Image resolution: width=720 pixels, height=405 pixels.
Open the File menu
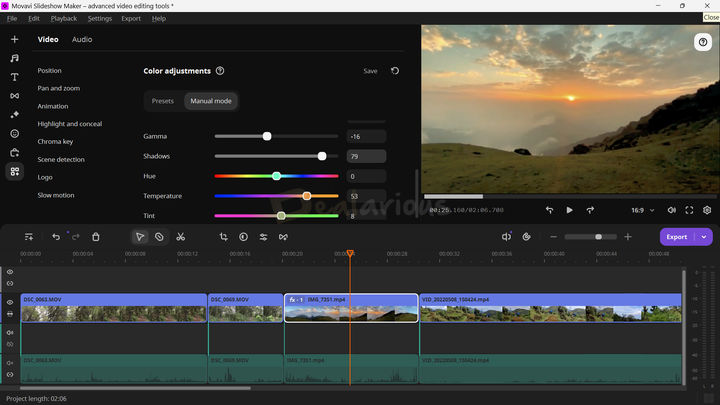pyautogui.click(x=12, y=18)
